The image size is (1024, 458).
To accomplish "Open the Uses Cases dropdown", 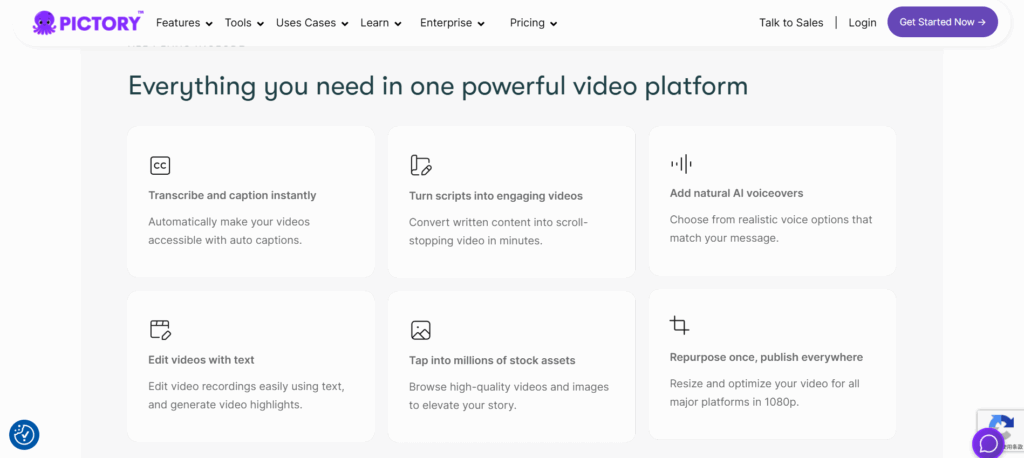I will coord(312,23).
